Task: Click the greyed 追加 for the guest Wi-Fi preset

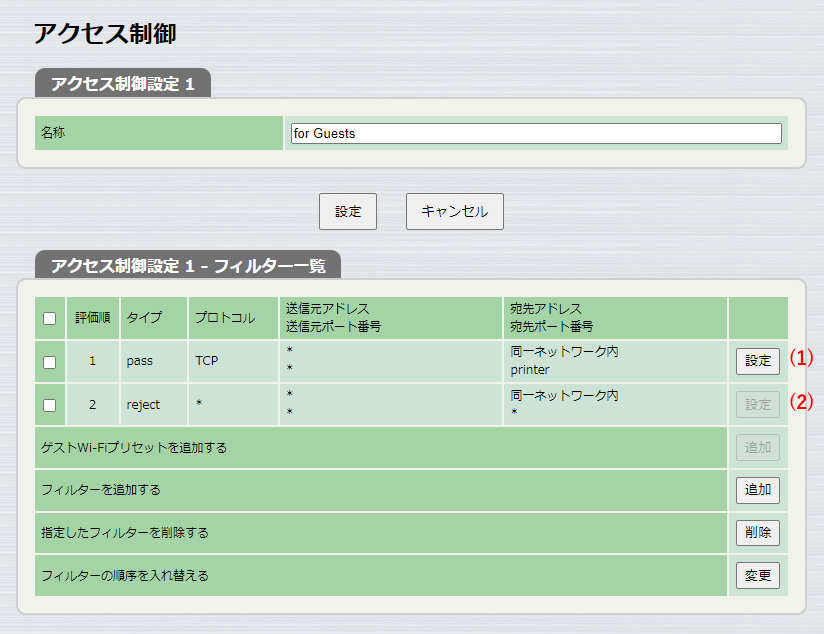Action: click(x=757, y=447)
